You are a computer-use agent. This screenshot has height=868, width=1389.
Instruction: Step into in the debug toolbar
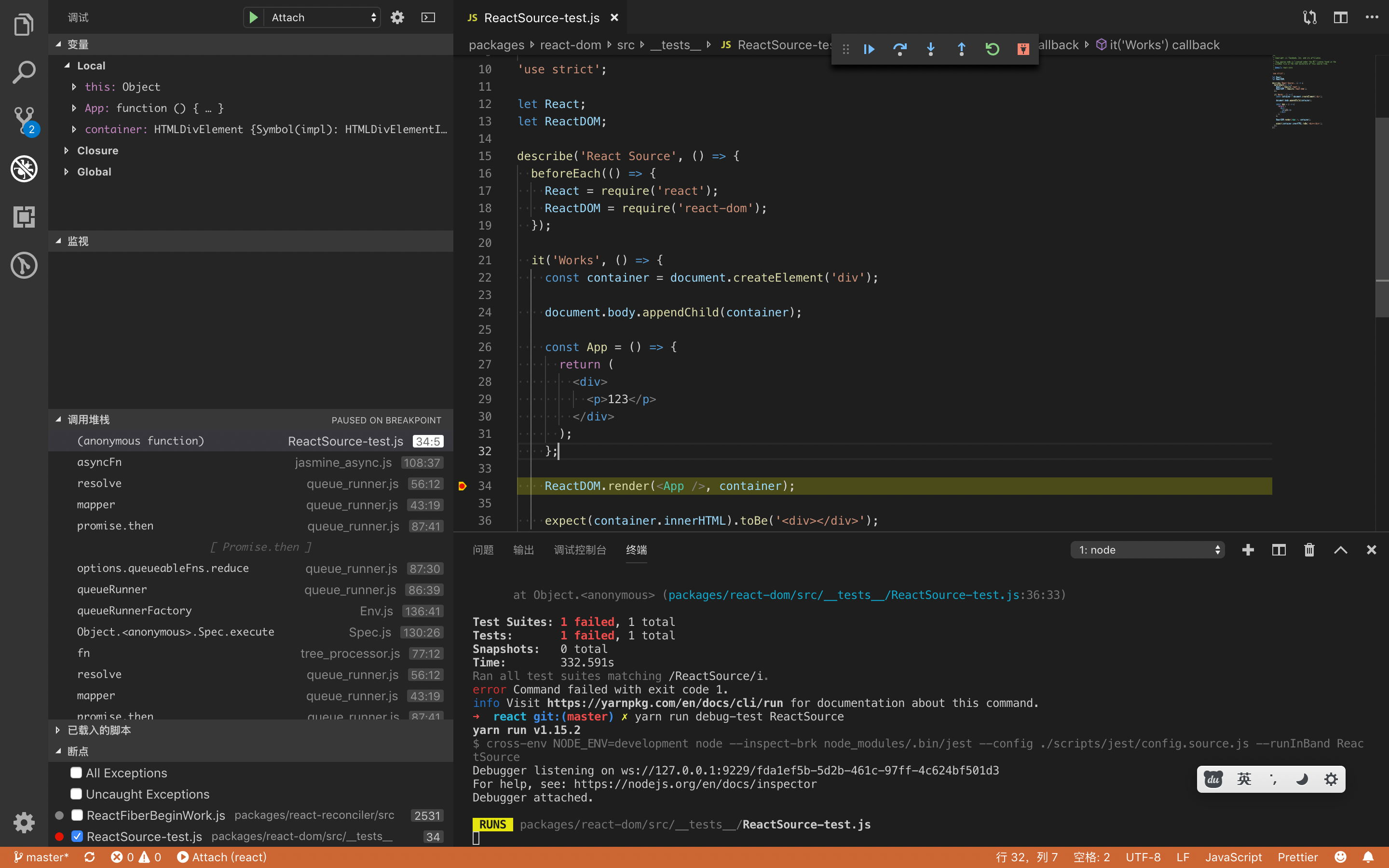coord(930,49)
